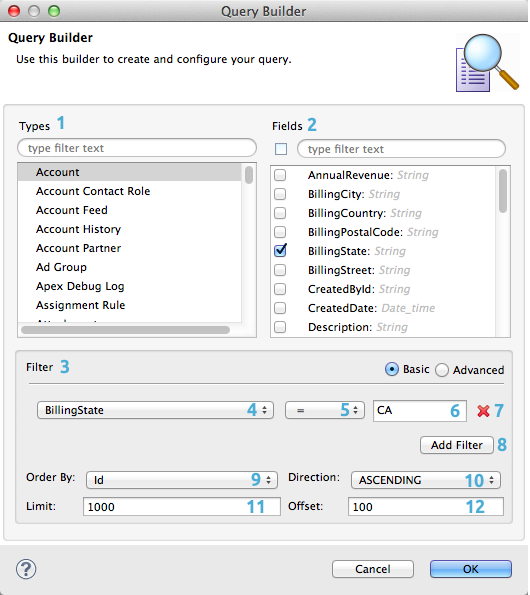Click the CreatedDate field name text
The width and height of the screenshot is (530, 595).
(343, 308)
